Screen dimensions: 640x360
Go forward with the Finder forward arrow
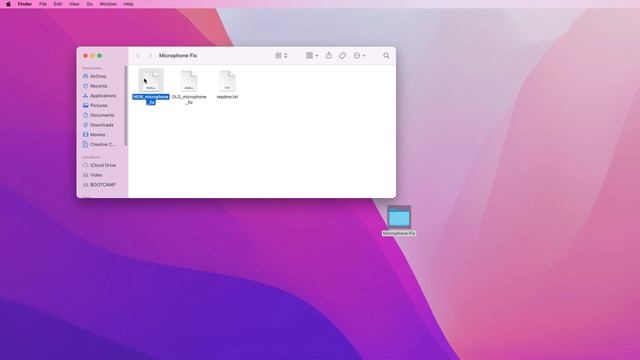point(150,56)
